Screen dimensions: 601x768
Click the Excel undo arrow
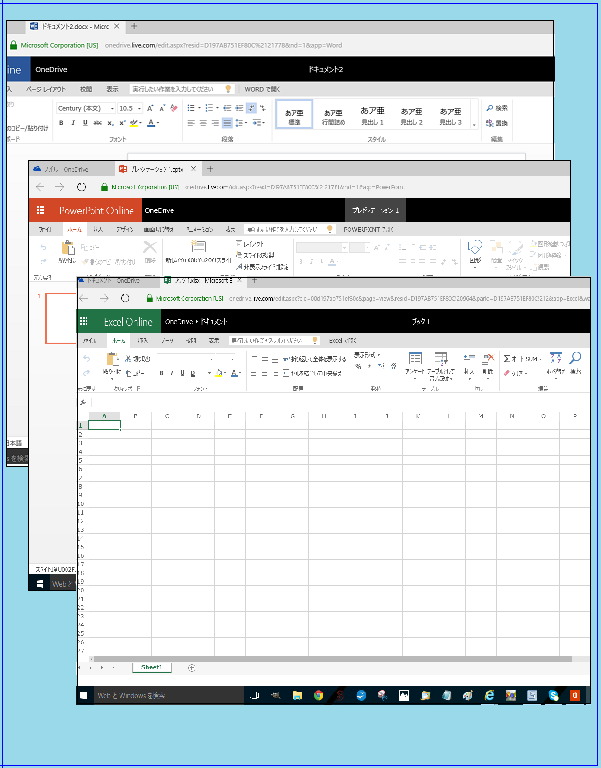[x=86, y=359]
